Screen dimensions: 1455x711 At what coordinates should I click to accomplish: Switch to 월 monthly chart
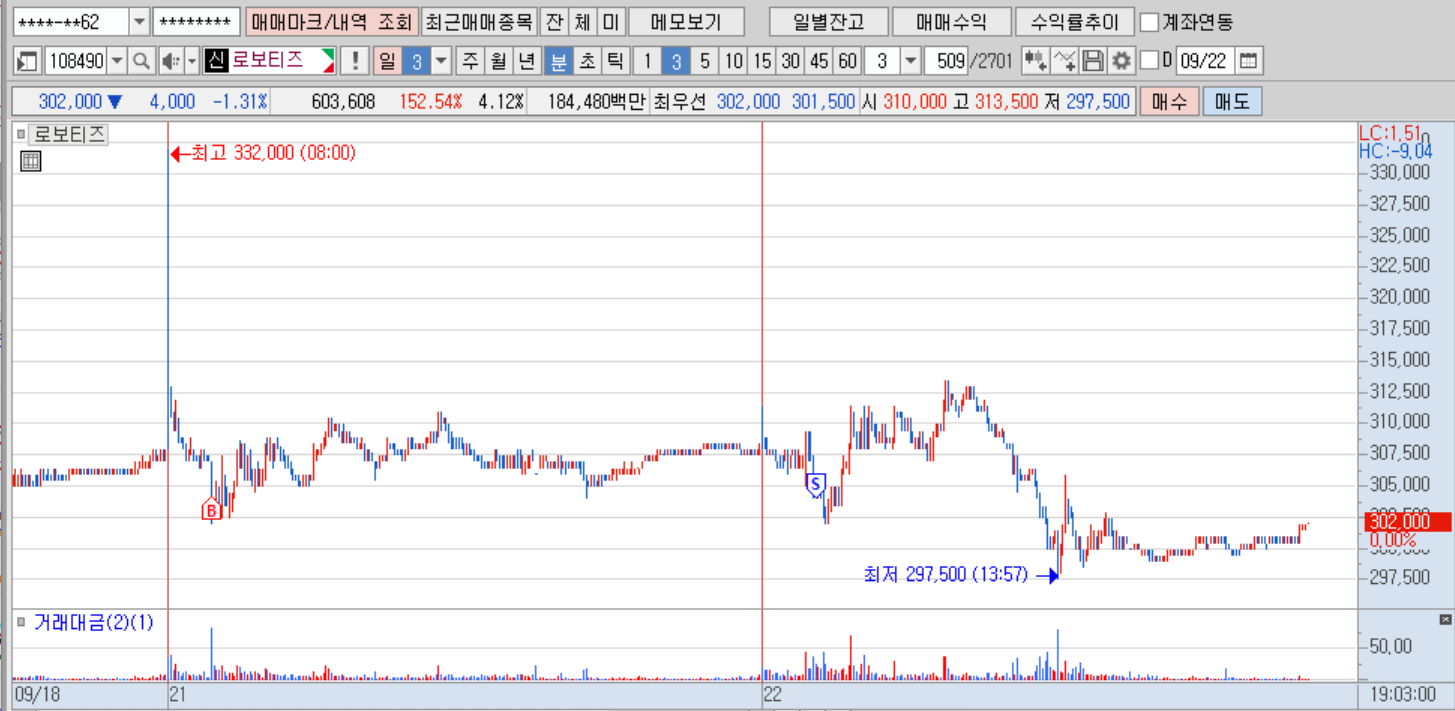click(x=498, y=61)
